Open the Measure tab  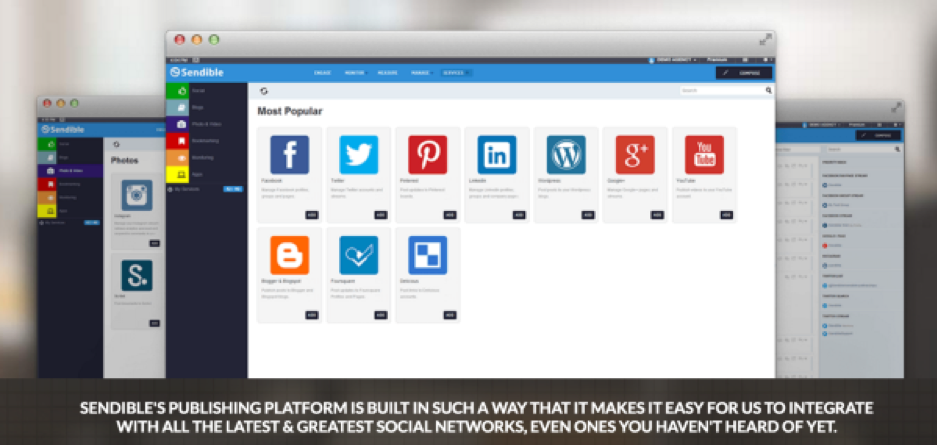pyautogui.click(x=388, y=73)
